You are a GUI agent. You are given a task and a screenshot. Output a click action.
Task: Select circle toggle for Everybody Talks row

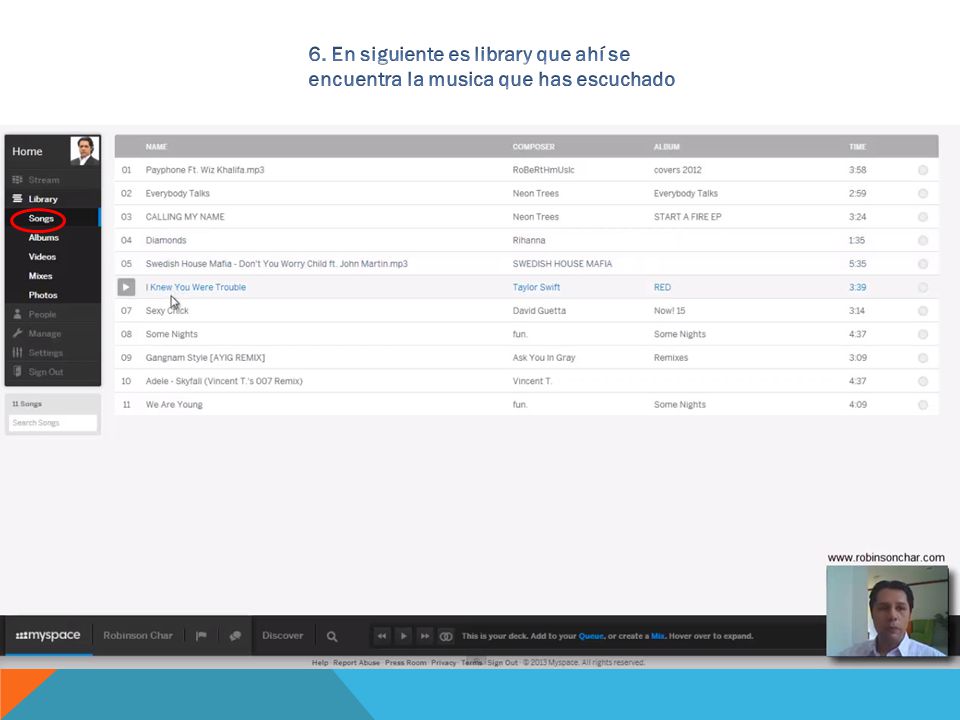click(923, 193)
